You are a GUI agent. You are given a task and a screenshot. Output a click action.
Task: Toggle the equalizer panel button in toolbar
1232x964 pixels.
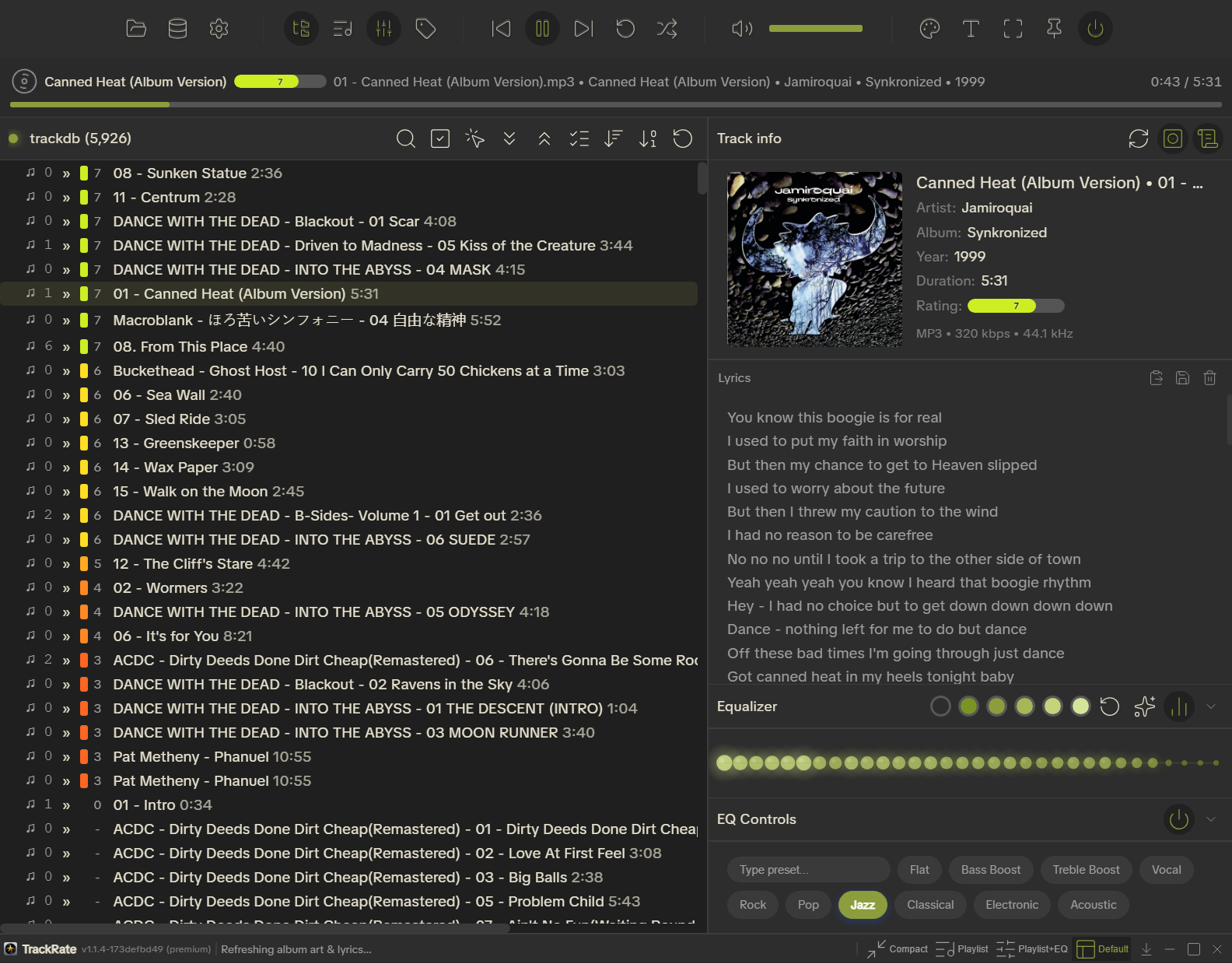[x=384, y=29]
